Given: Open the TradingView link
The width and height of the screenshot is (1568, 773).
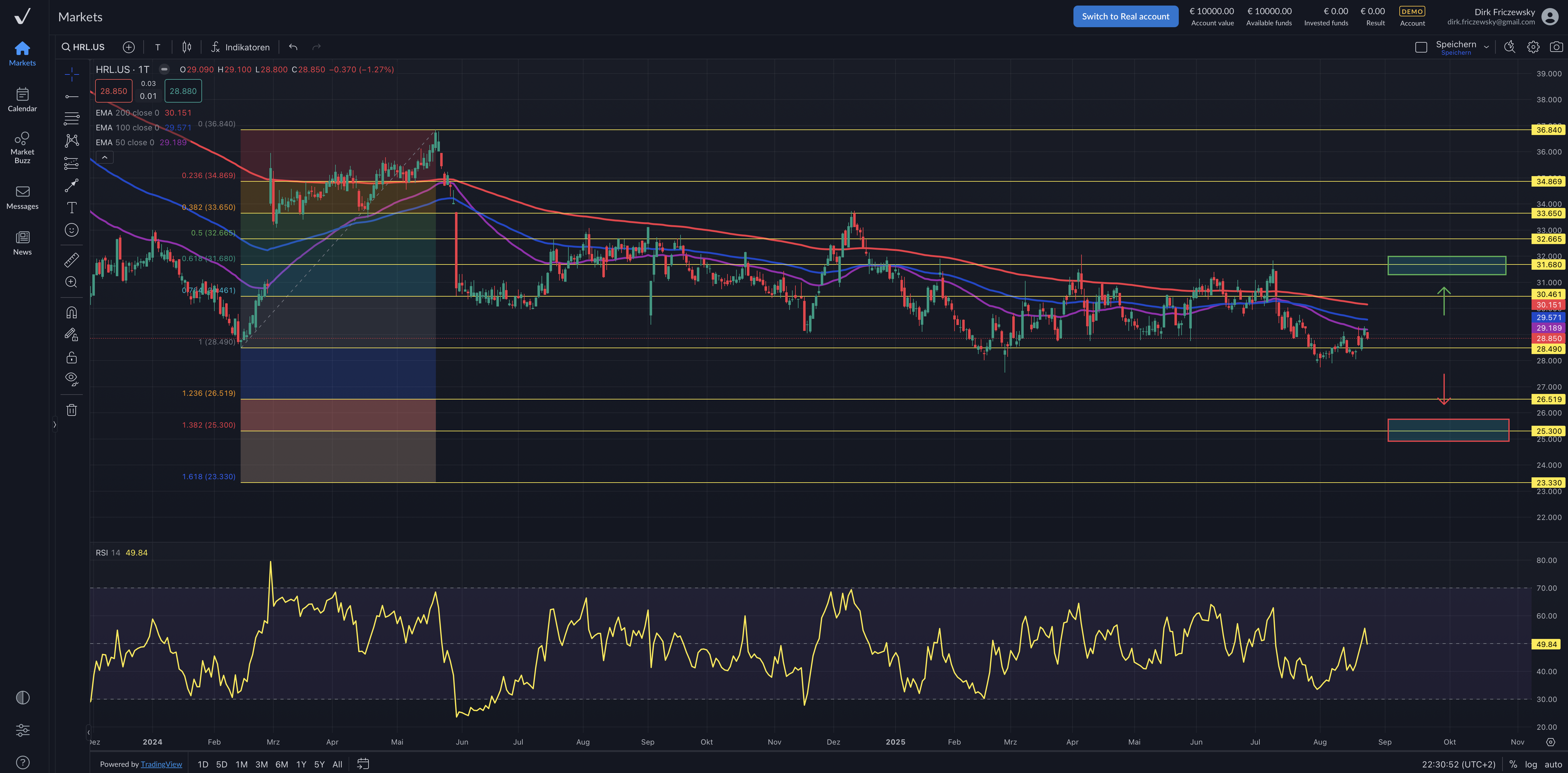Looking at the screenshot, I should 161,764.
